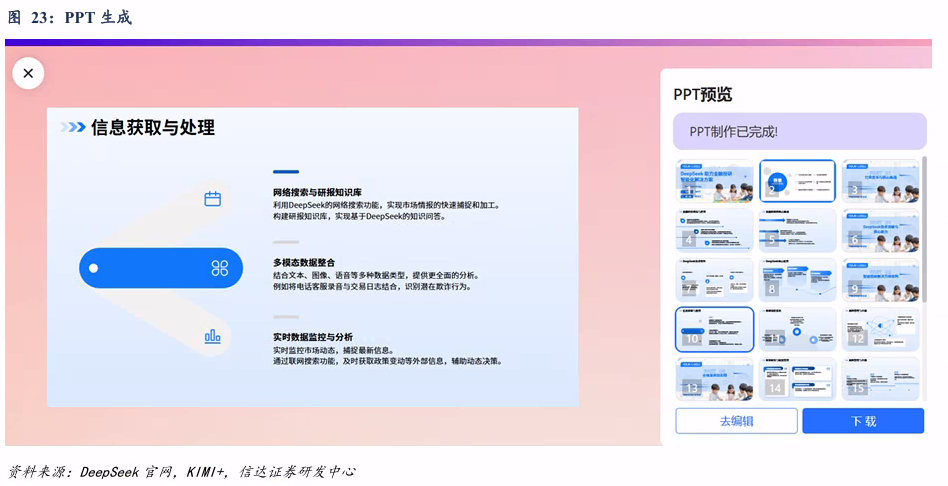Click the 多模态数据整合 heading on slide

coord(304,263)
